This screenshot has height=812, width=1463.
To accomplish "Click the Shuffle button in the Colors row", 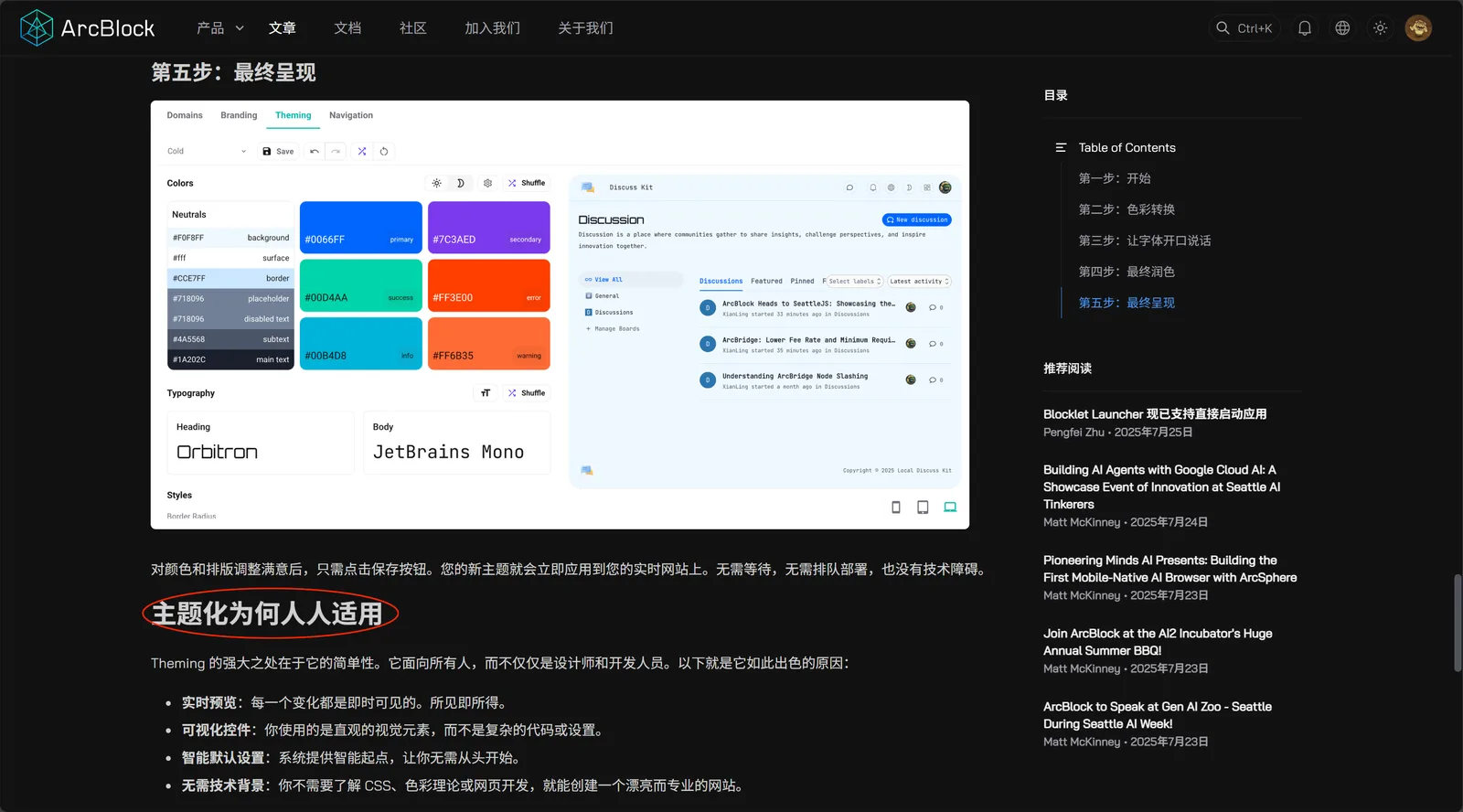I will (527, 183).
